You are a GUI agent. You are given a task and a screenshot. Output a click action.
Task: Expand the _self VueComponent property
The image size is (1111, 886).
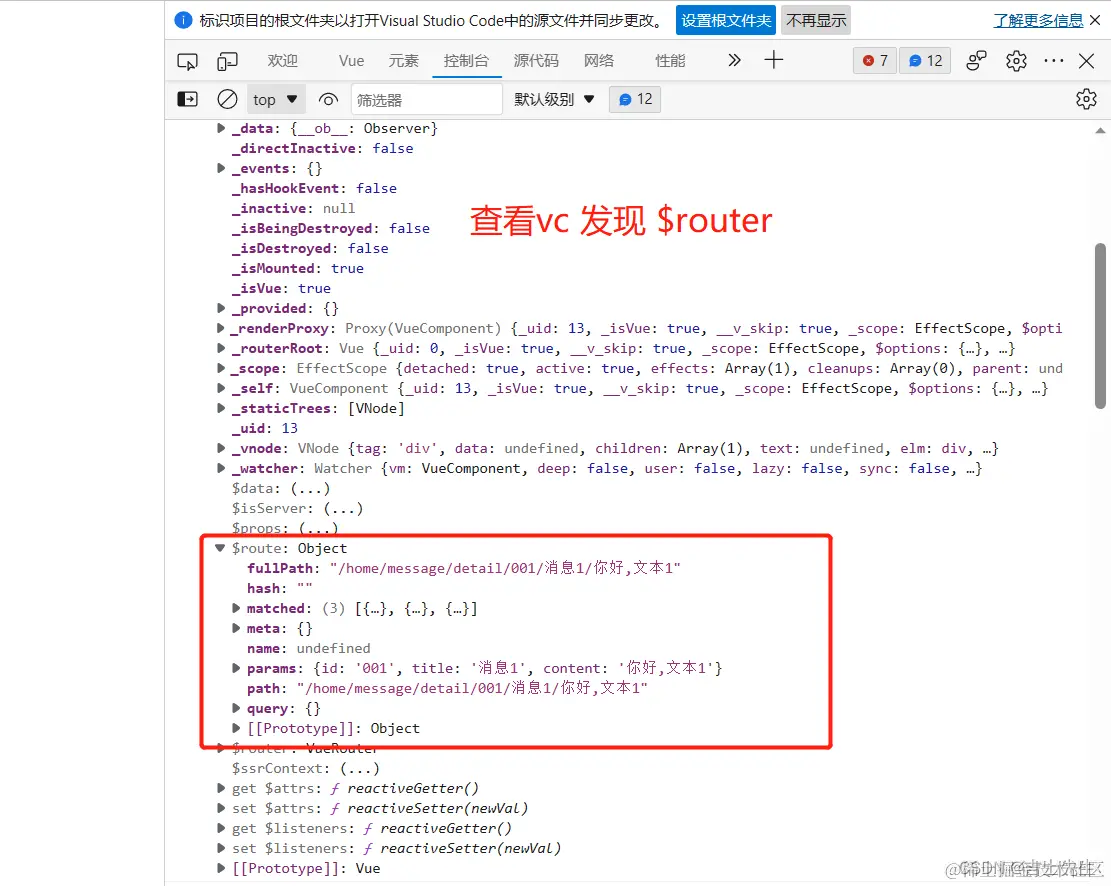(221, 388)
